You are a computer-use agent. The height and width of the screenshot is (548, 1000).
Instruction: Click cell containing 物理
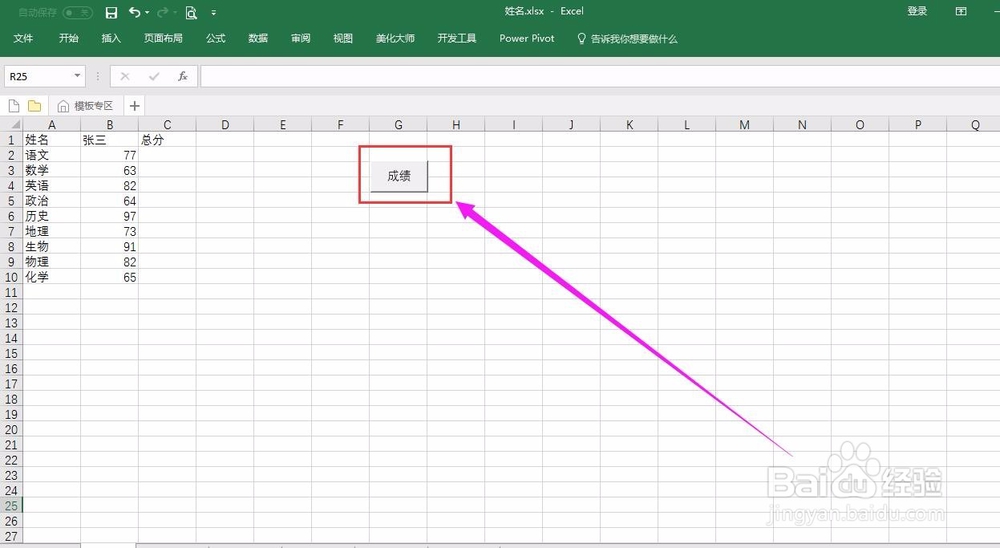pos(52,262)
